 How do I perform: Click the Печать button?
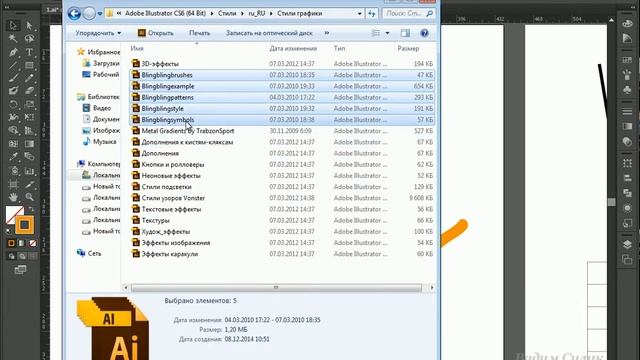200,33
